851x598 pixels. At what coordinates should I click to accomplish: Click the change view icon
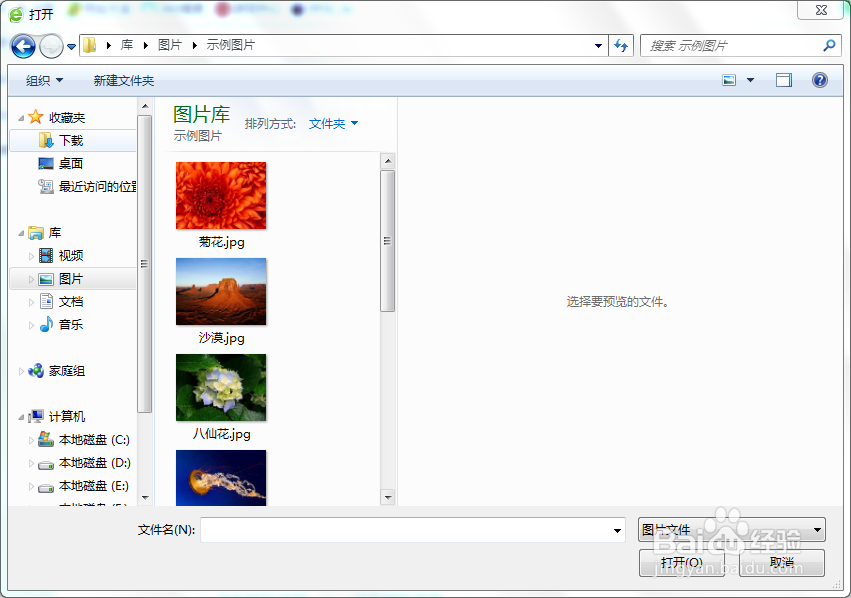coord(729,80)
